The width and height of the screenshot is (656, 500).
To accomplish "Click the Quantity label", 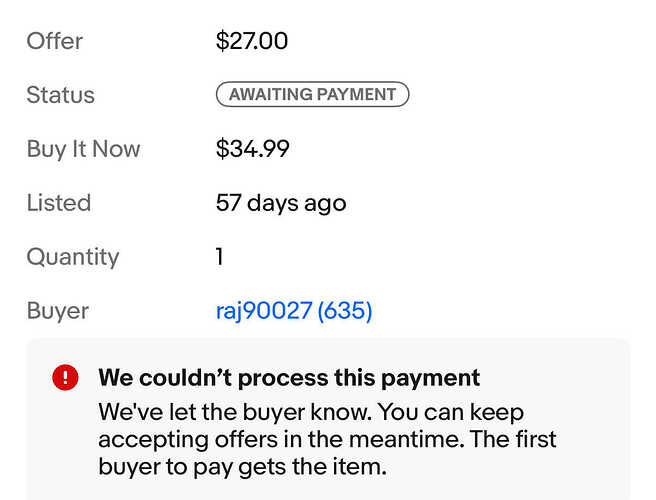I will point(73,257).
